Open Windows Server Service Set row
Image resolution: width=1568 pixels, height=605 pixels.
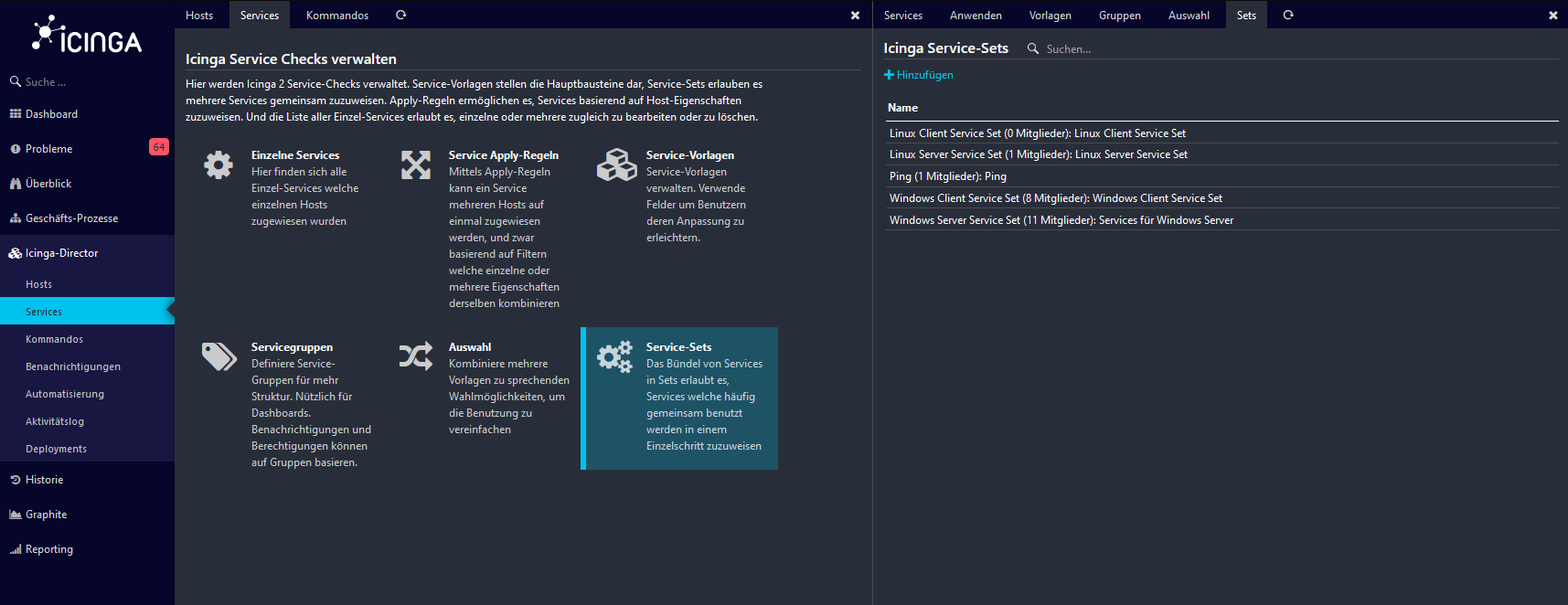(1221, 220)
